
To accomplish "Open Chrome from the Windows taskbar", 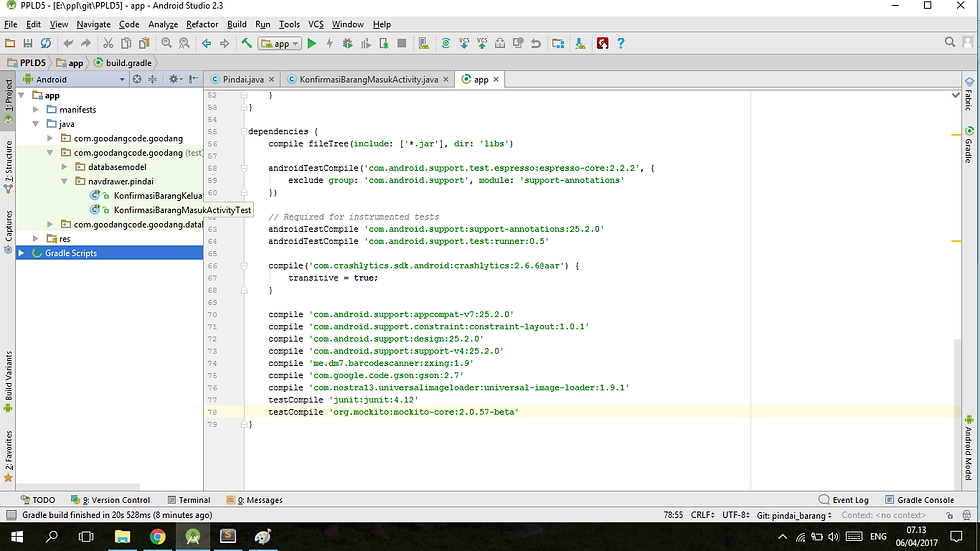I will pyautogui.click(x=158, y=537).
